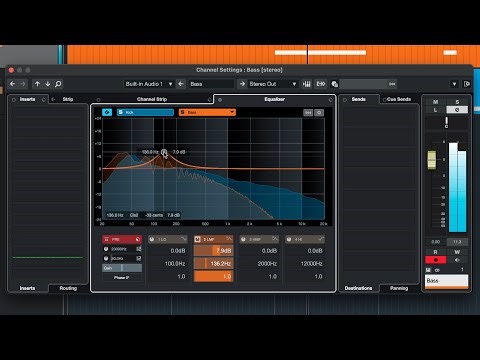Solo the Bass channel in EQ header
The height and width of the screenshot is (360, 480).
click(x=183, y=112)
